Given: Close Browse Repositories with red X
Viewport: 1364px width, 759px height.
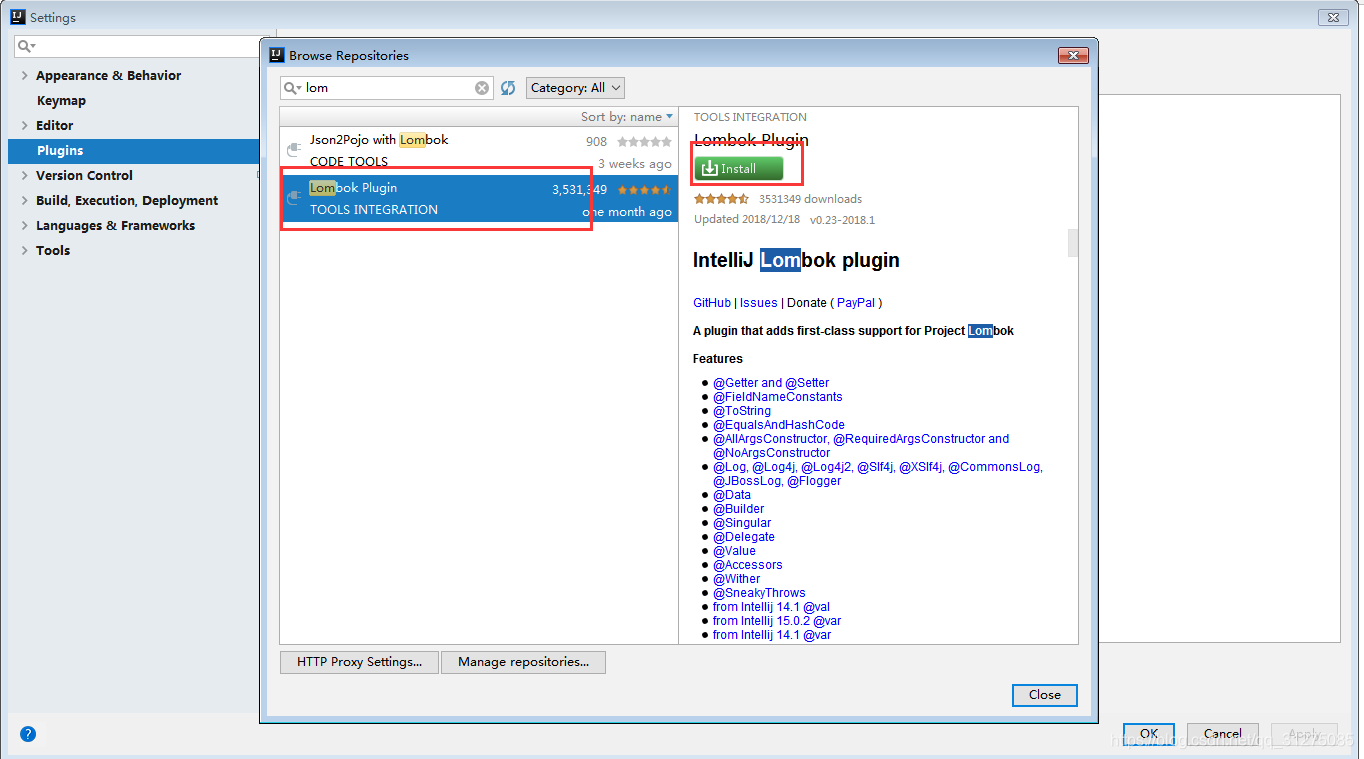Looking at the screenshot, I should (x=1072, y=55).
